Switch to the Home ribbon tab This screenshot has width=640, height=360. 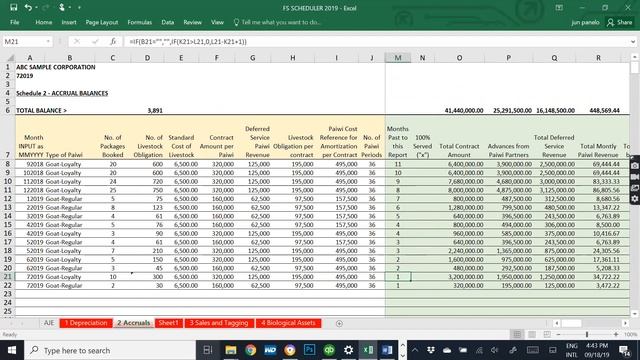[x=43, y=22]
